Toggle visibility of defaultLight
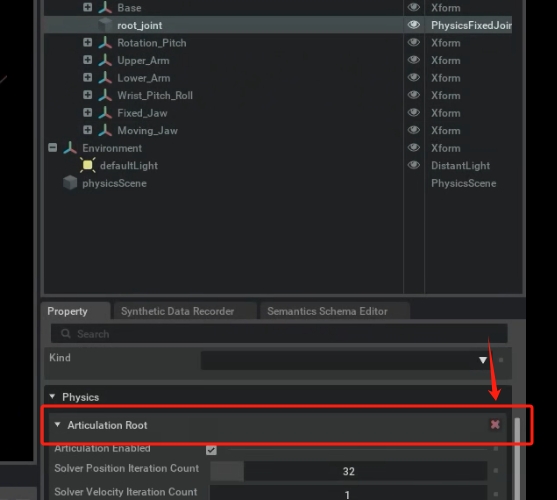This screenshot has width=557, height=500. tap(413, 165)
